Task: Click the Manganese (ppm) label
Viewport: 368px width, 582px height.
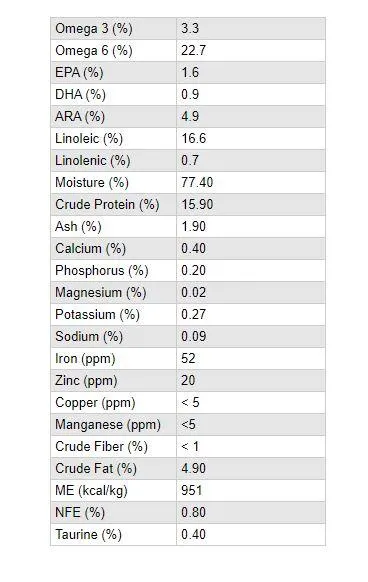Action: 108,424
